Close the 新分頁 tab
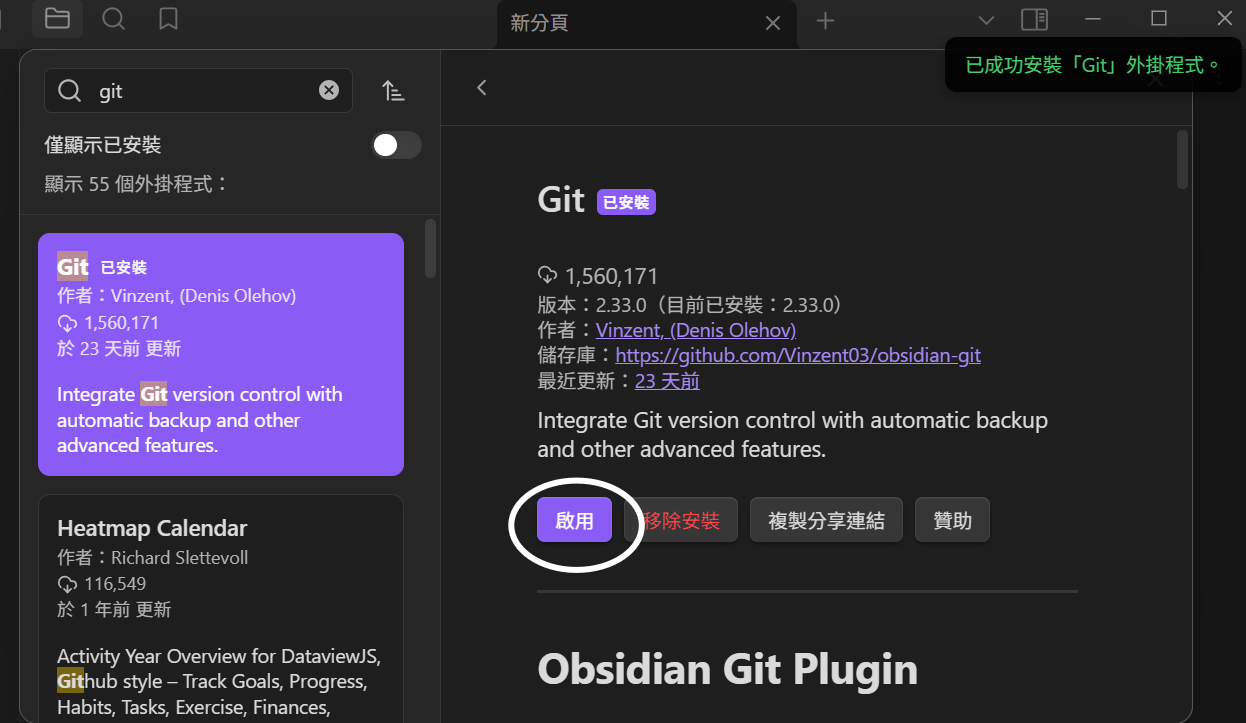The width and height of the screenshot is (1246, 723). pyautogui.click(x=773, y=23)
